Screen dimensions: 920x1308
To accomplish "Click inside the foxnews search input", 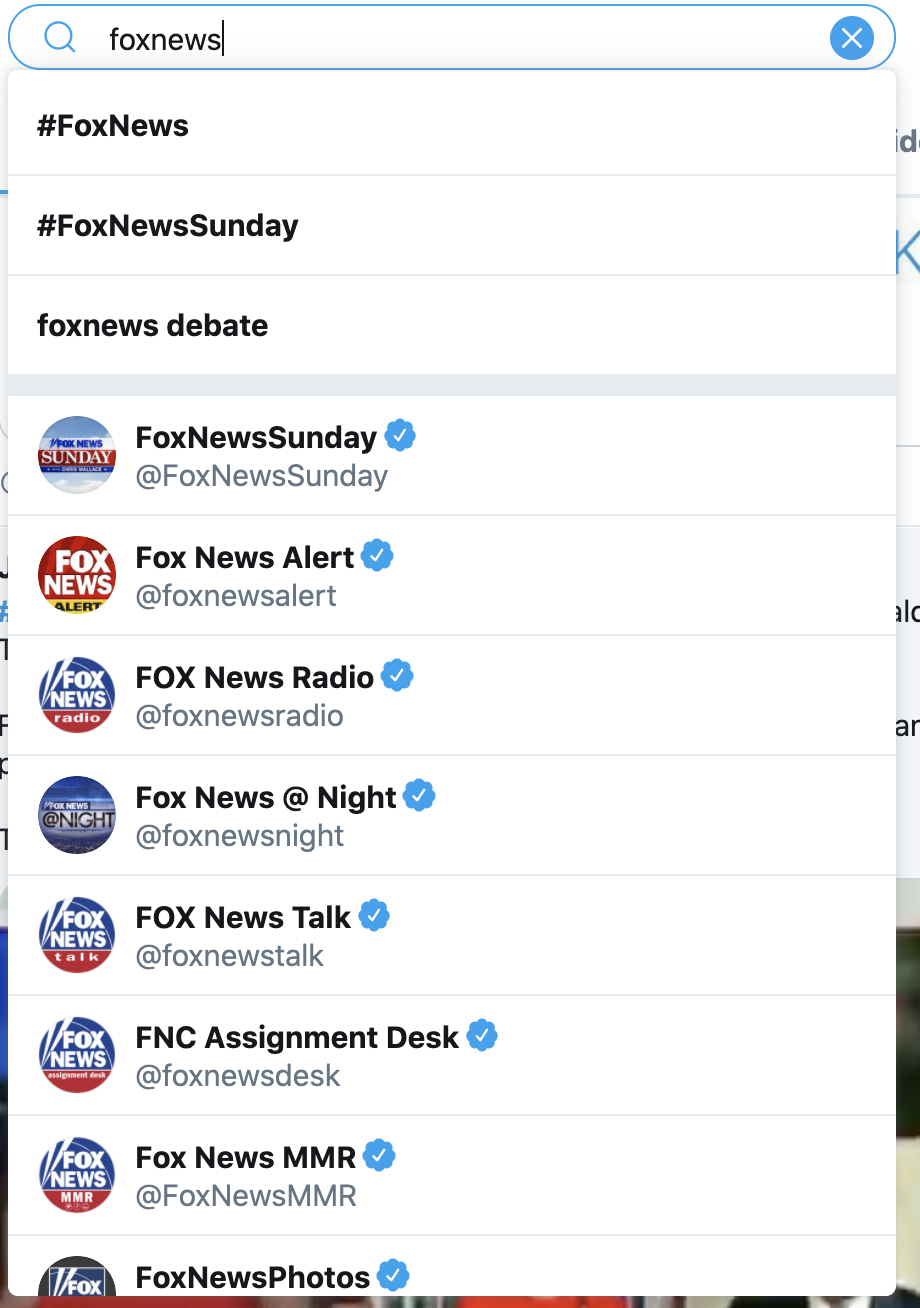I will tap(450, 39).
